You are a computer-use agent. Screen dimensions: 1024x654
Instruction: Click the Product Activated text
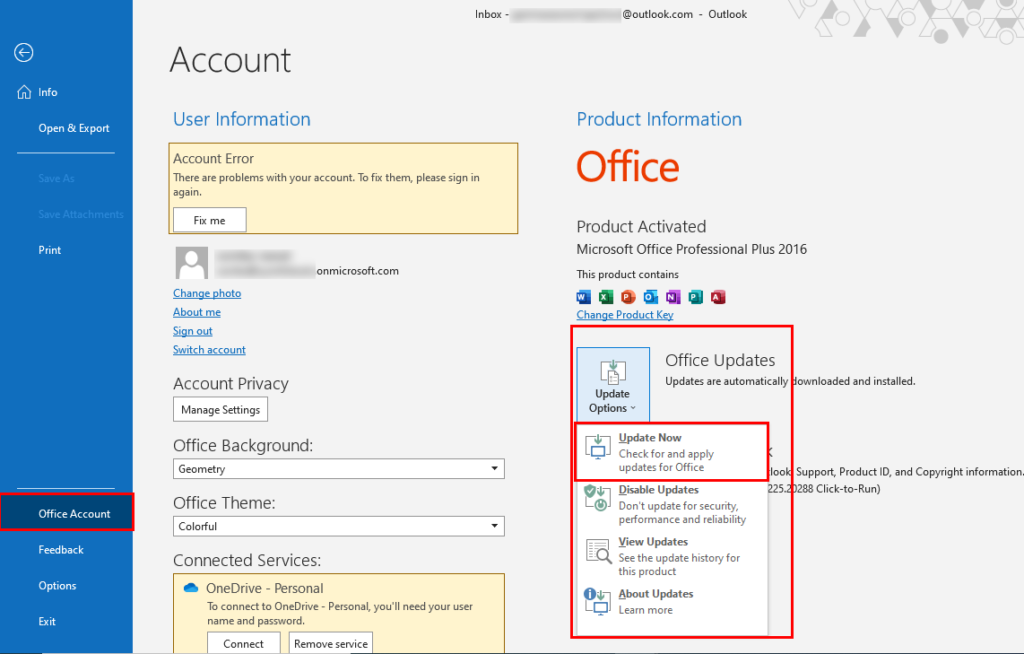[641, 227]
